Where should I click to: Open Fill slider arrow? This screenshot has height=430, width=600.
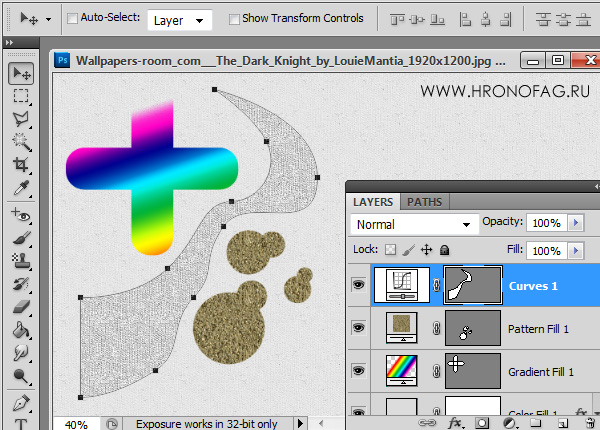tap(576, 251)
